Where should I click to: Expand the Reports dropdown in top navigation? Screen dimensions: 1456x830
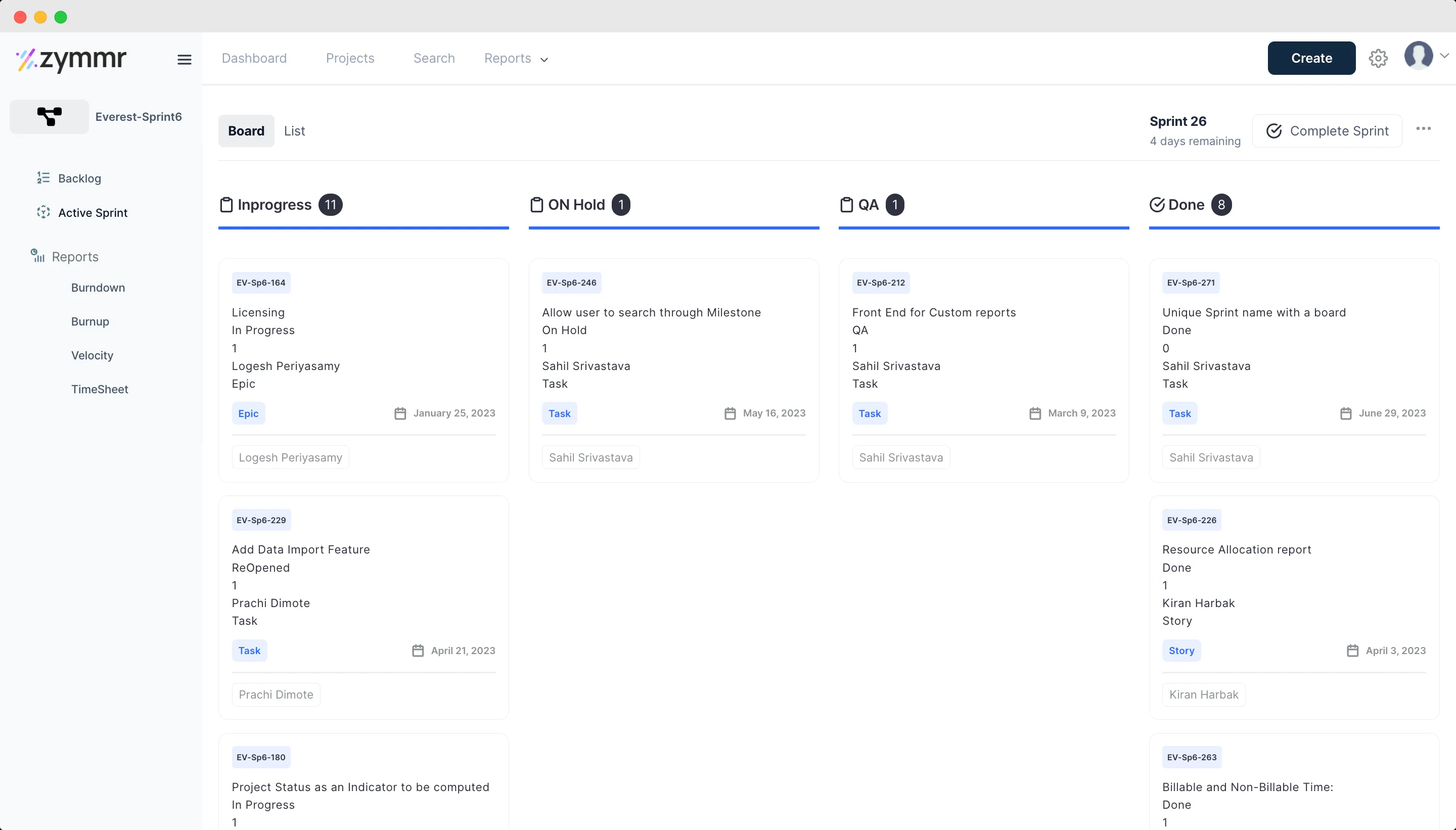[517, 58]
